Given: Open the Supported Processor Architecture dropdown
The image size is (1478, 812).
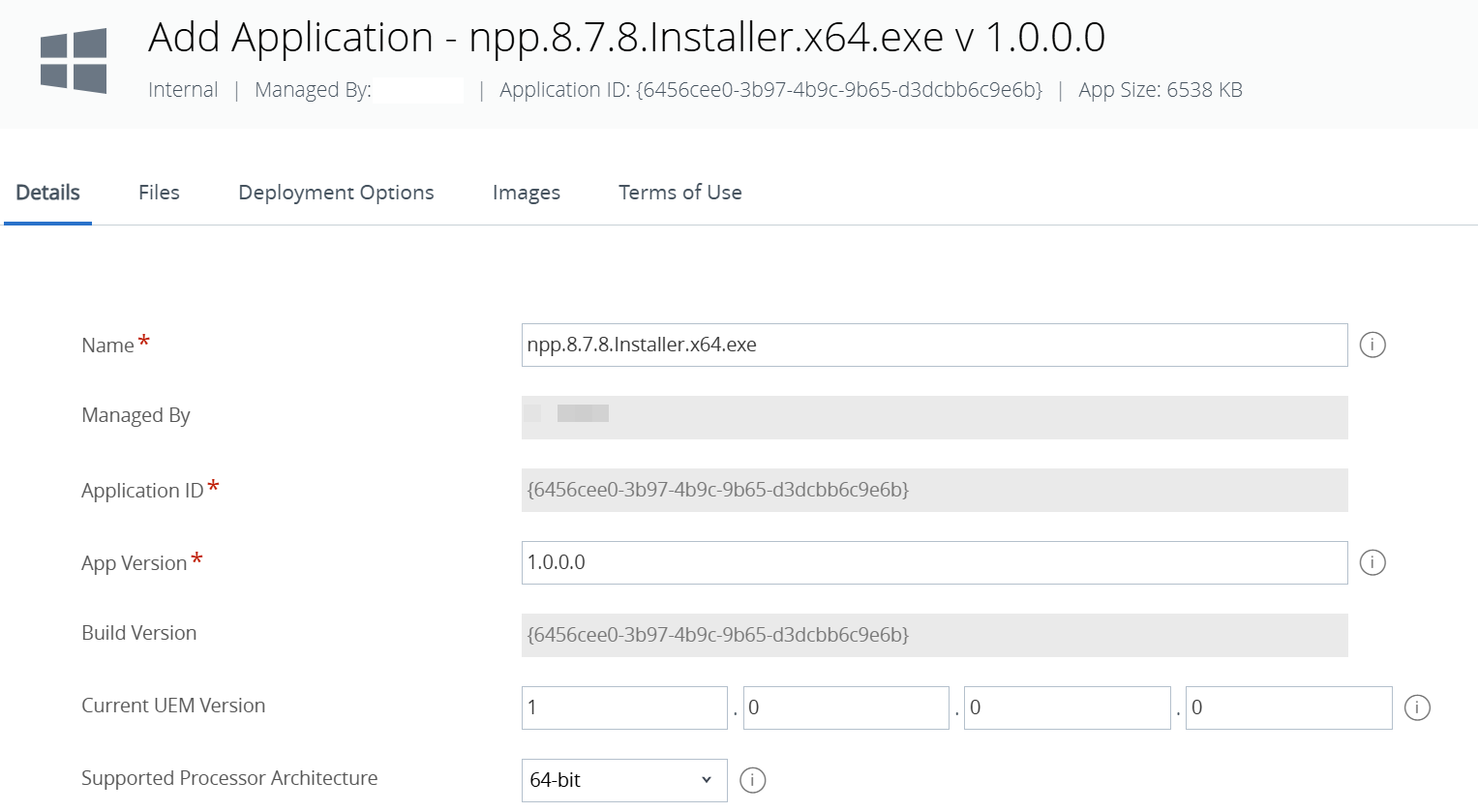Looking at the screenshot, I should click(623, 780).
